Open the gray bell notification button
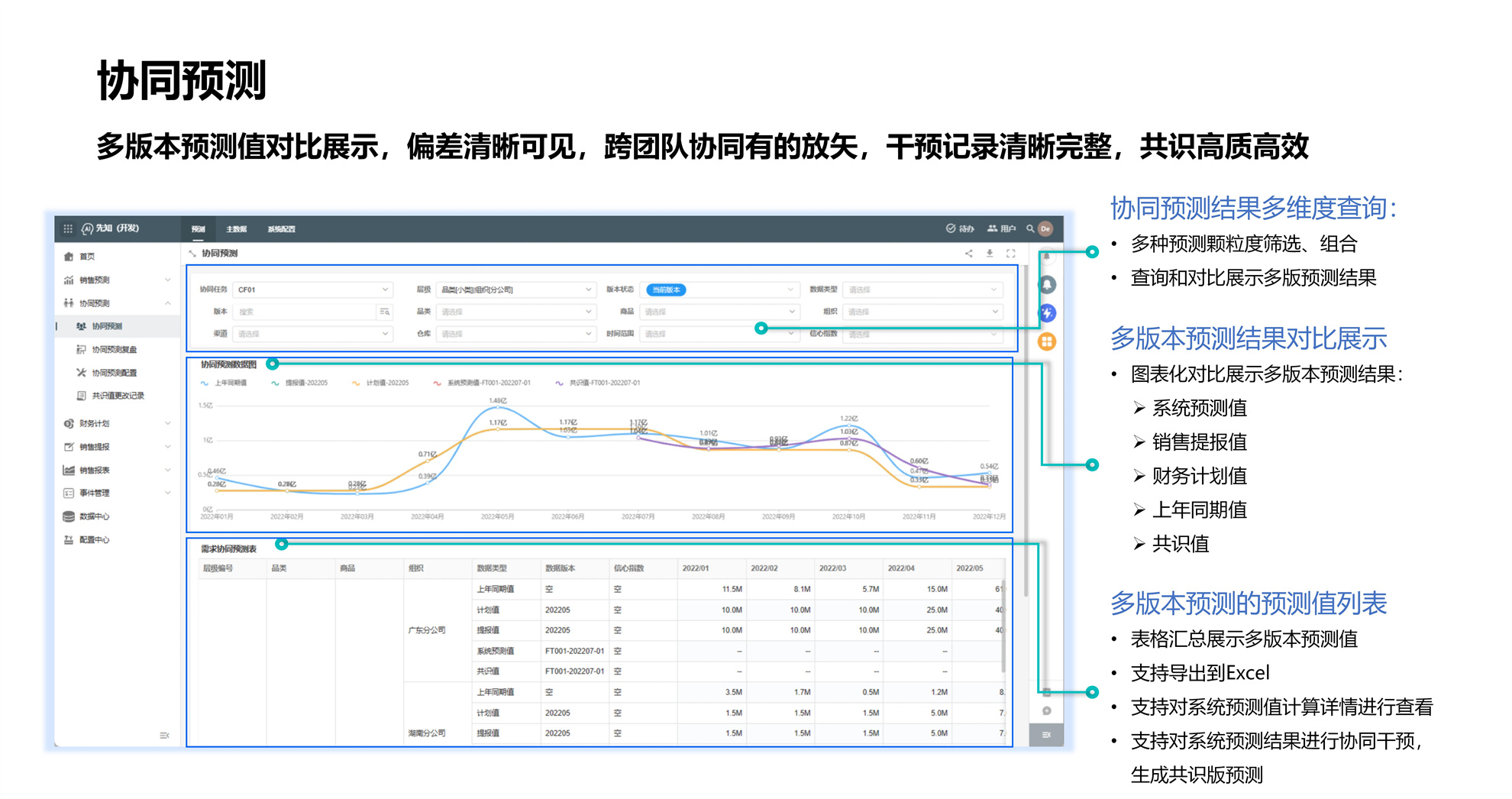Image resolution: width=1512 pixels, height=799 pixels. pyautogui.click(x=1047, y=285)
